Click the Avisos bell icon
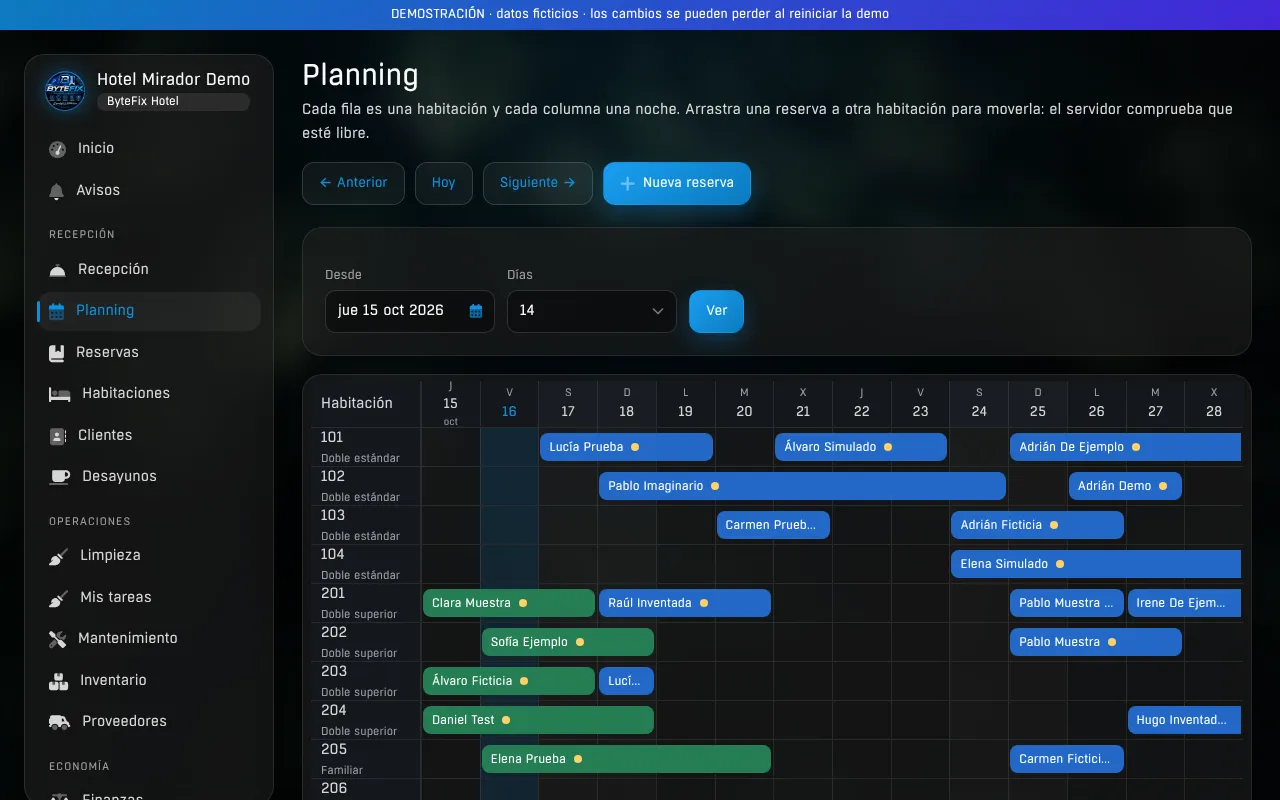 [57, 191]
